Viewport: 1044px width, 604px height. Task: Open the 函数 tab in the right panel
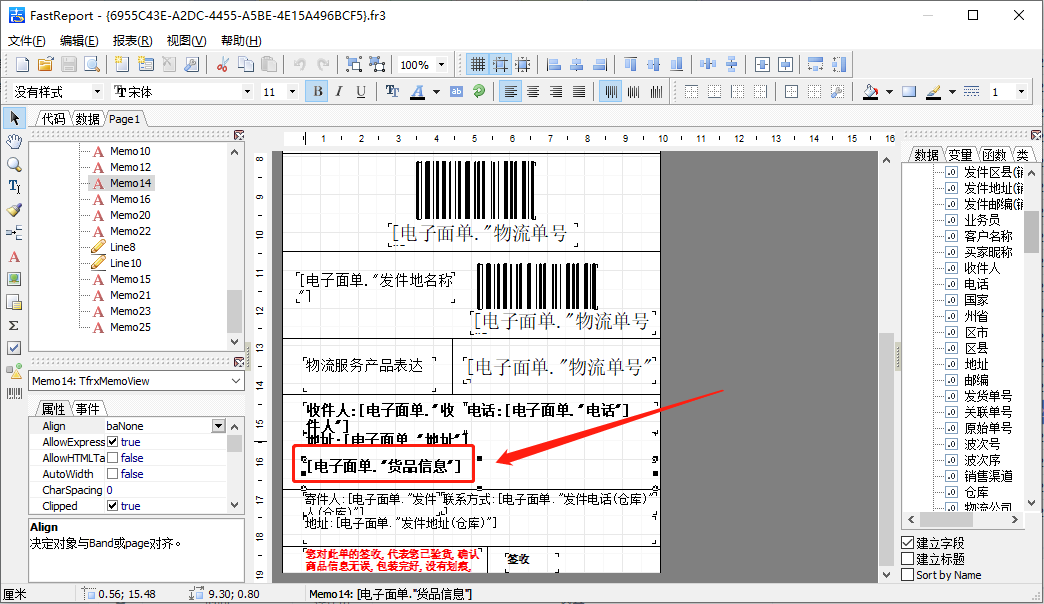pyautogui.click(x=994, y=154)
